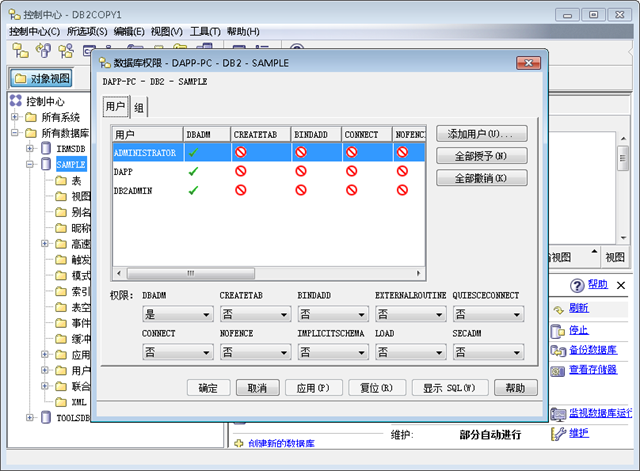Click the view storage icon

pyautogui.click(x=558, y=371)
